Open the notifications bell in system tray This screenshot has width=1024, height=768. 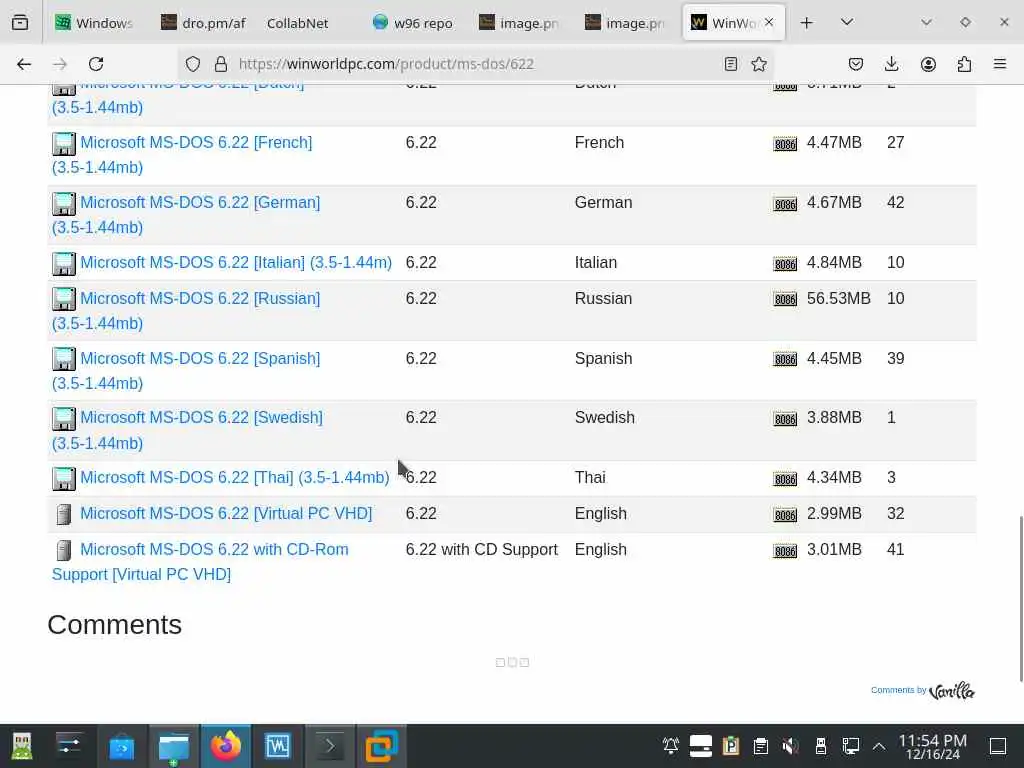[671, 746]
